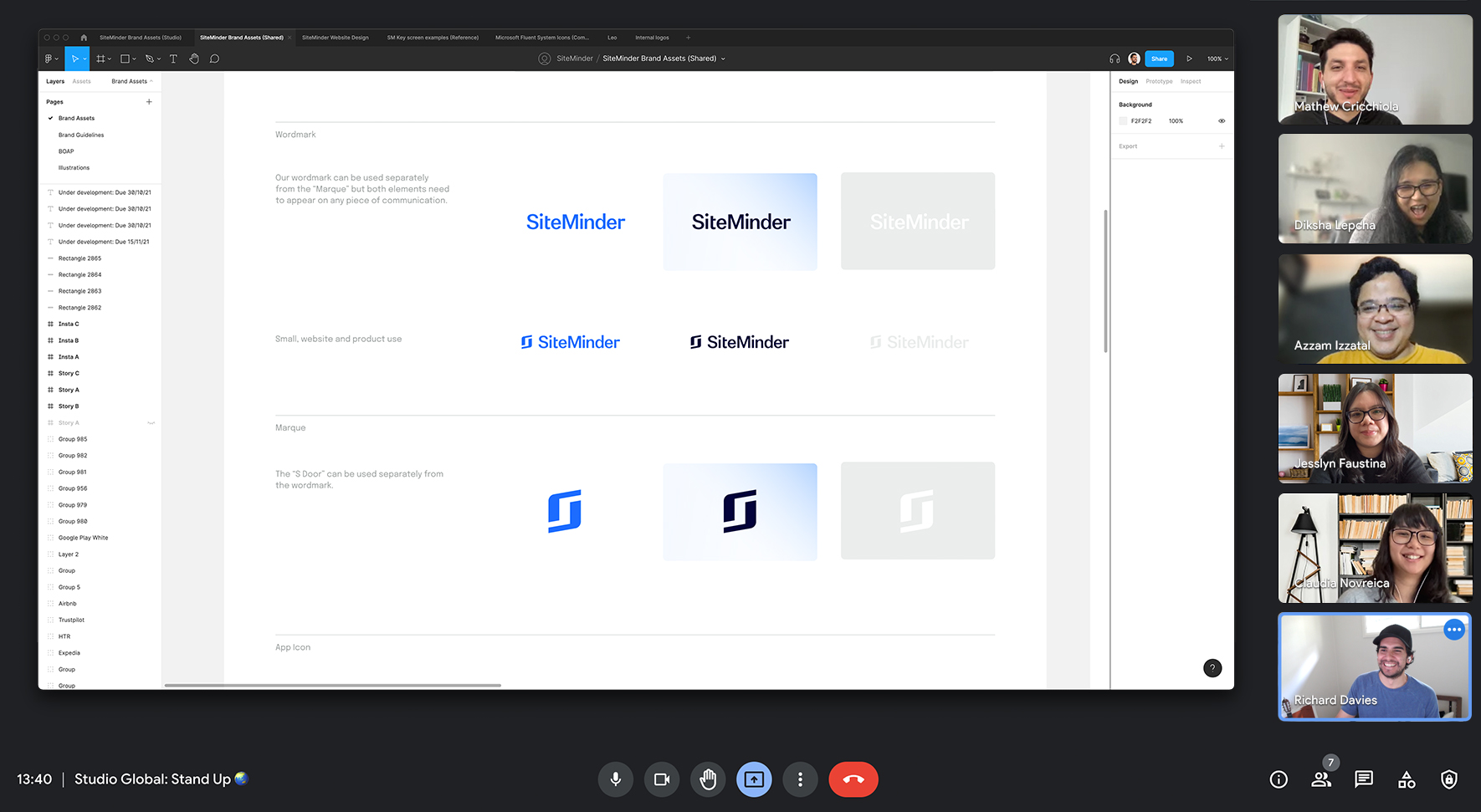This screenshot has height=812, width=1481.
Task: Click the horizontal canvas scrollbar
Action: pyautogui.click(x=333, y=686)
